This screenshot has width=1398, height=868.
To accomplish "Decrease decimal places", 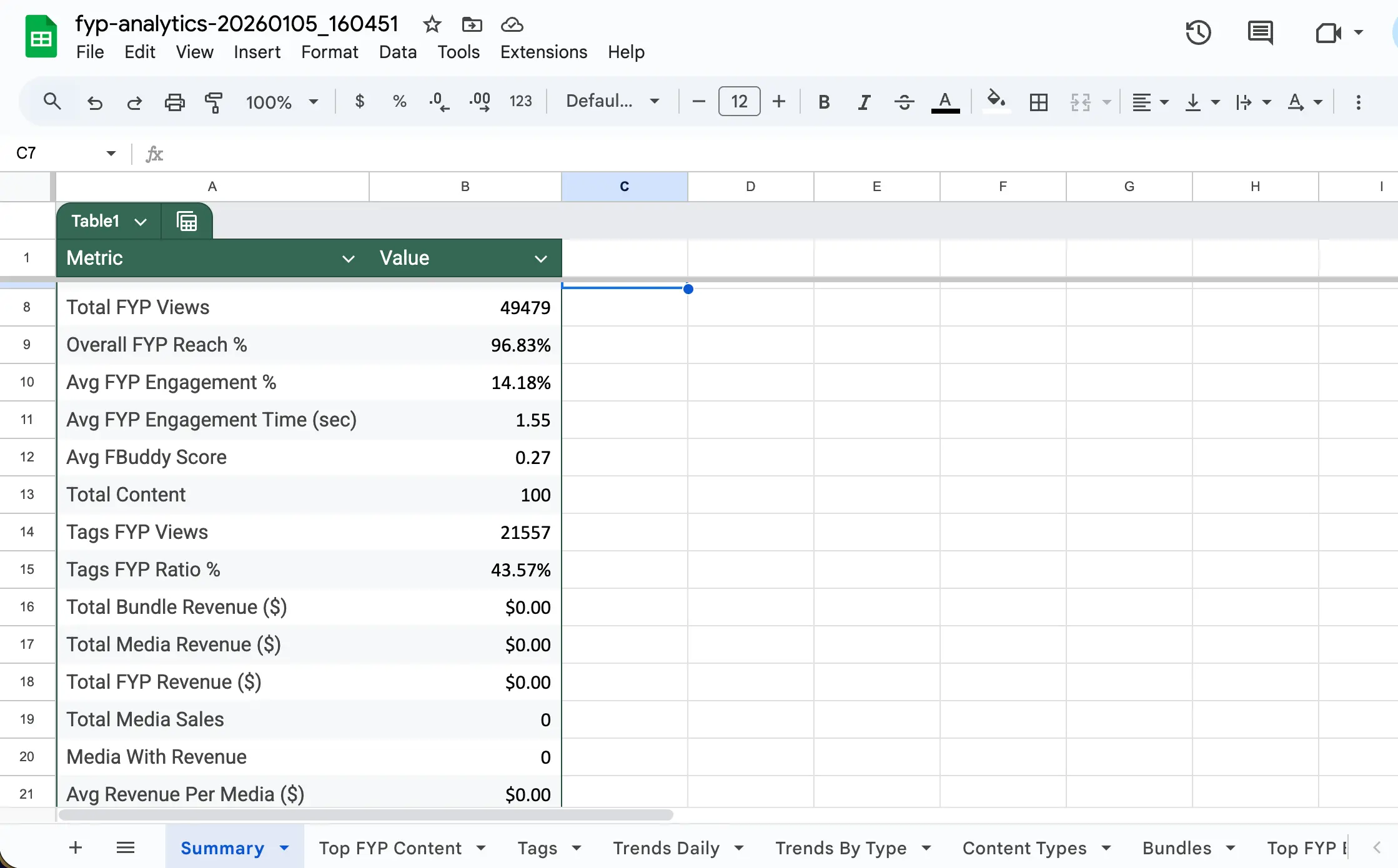I will pos(439,101).
